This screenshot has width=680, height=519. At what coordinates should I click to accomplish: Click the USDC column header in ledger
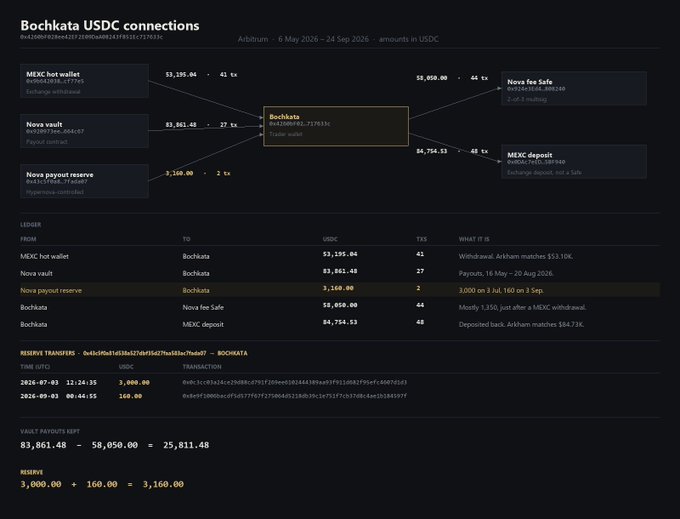click(x=330, y=239)
